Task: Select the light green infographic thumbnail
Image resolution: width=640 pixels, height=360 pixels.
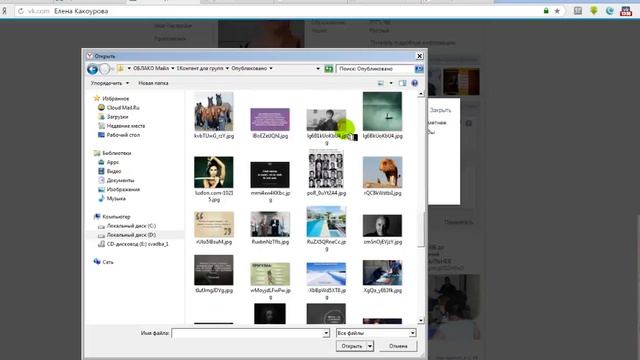Action: [x=270, y=274]
